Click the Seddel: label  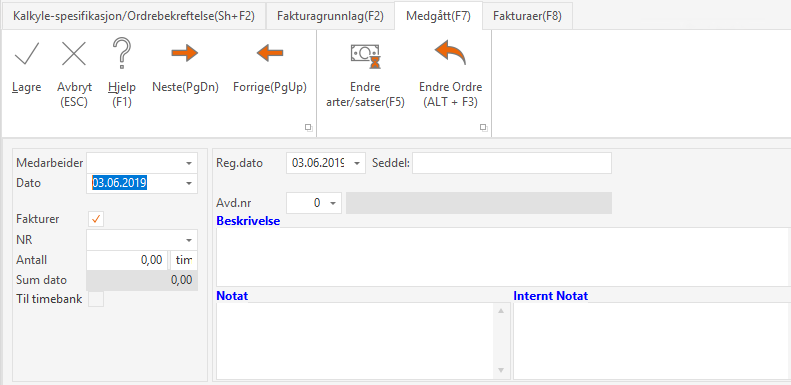point(391,163)
